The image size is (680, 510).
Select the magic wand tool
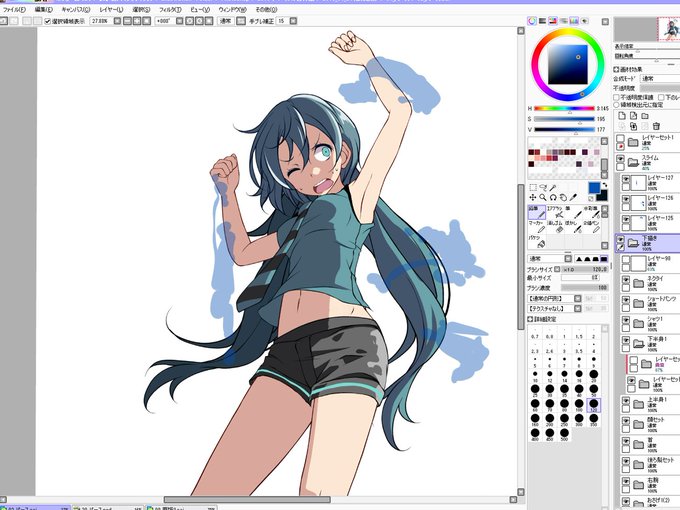click(x=553, y=187)
